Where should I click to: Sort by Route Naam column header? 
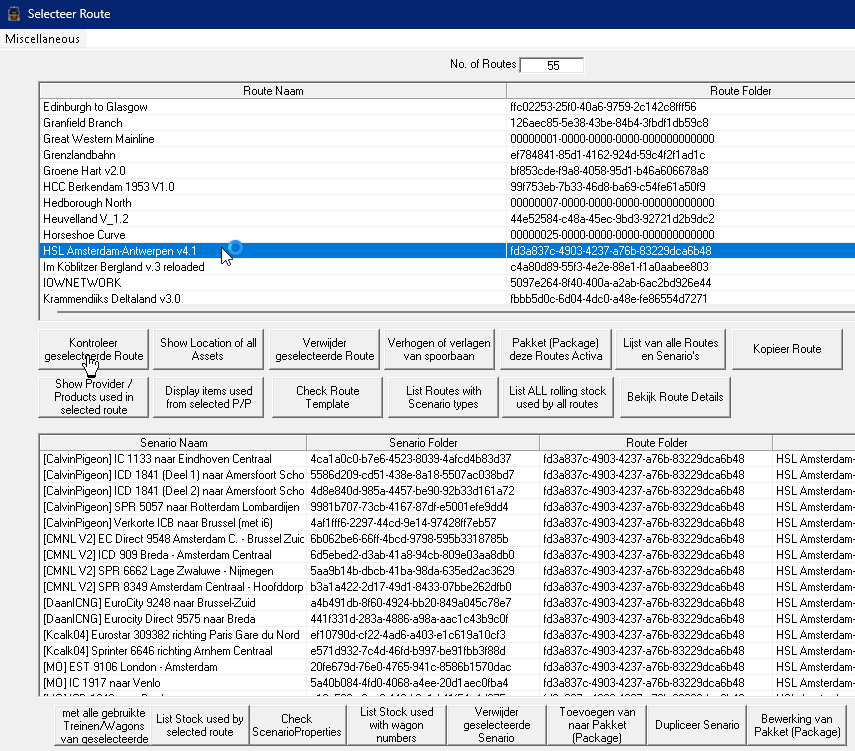coord(272,91)
